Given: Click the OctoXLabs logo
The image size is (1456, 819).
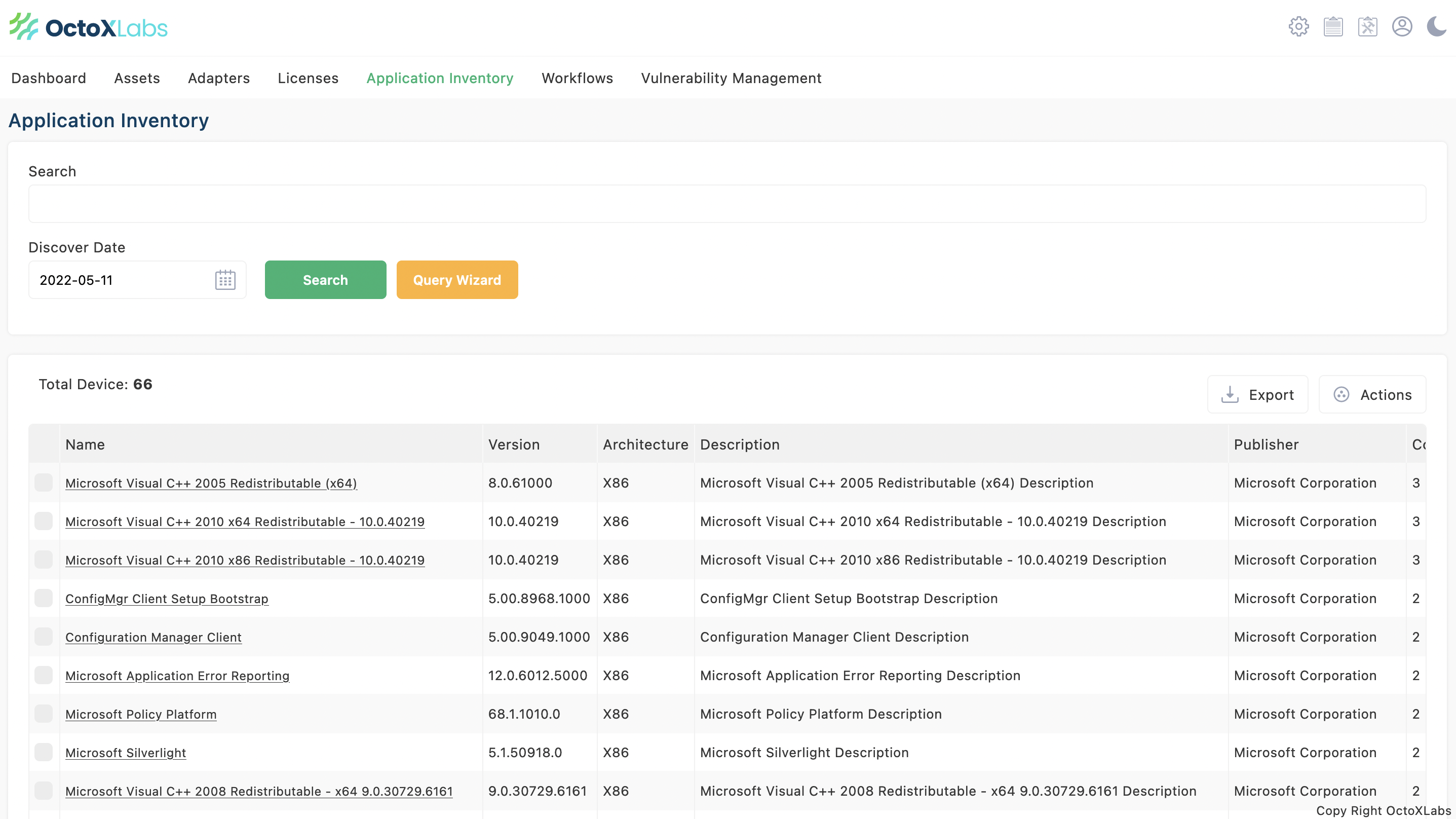Looking at the screenshot, I should pyautogui.click(x=89, y=27).
